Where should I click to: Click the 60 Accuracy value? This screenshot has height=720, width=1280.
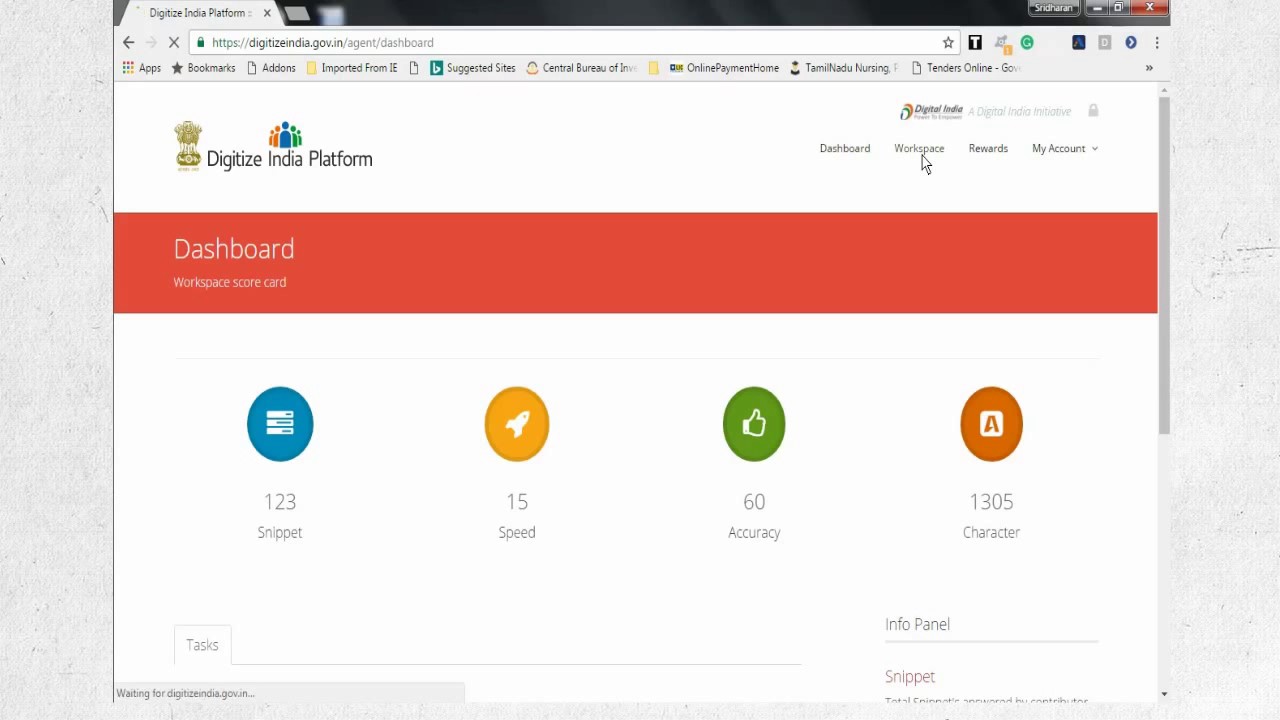pos(754,501)
